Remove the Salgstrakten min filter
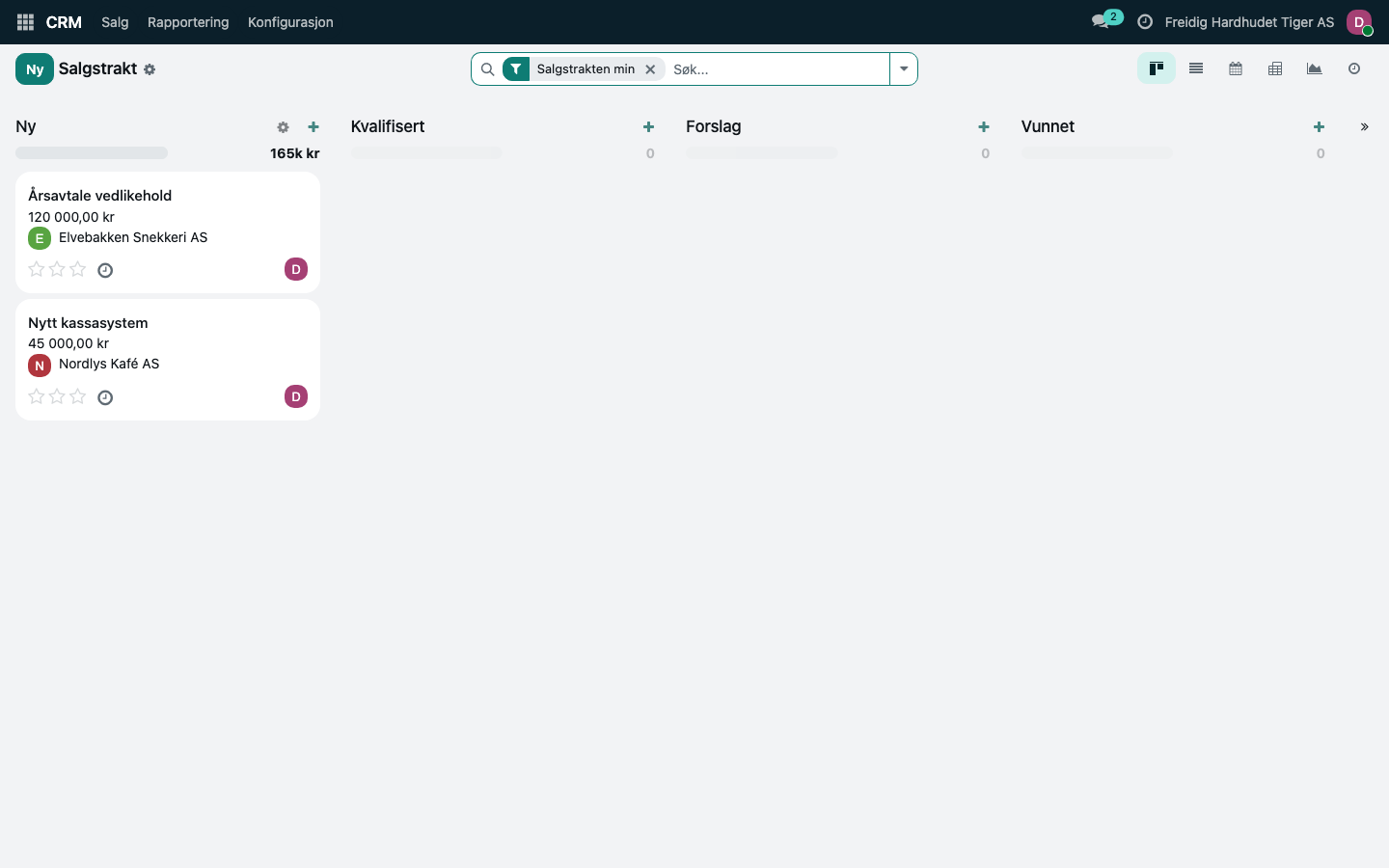 click(x=650, y=69)
